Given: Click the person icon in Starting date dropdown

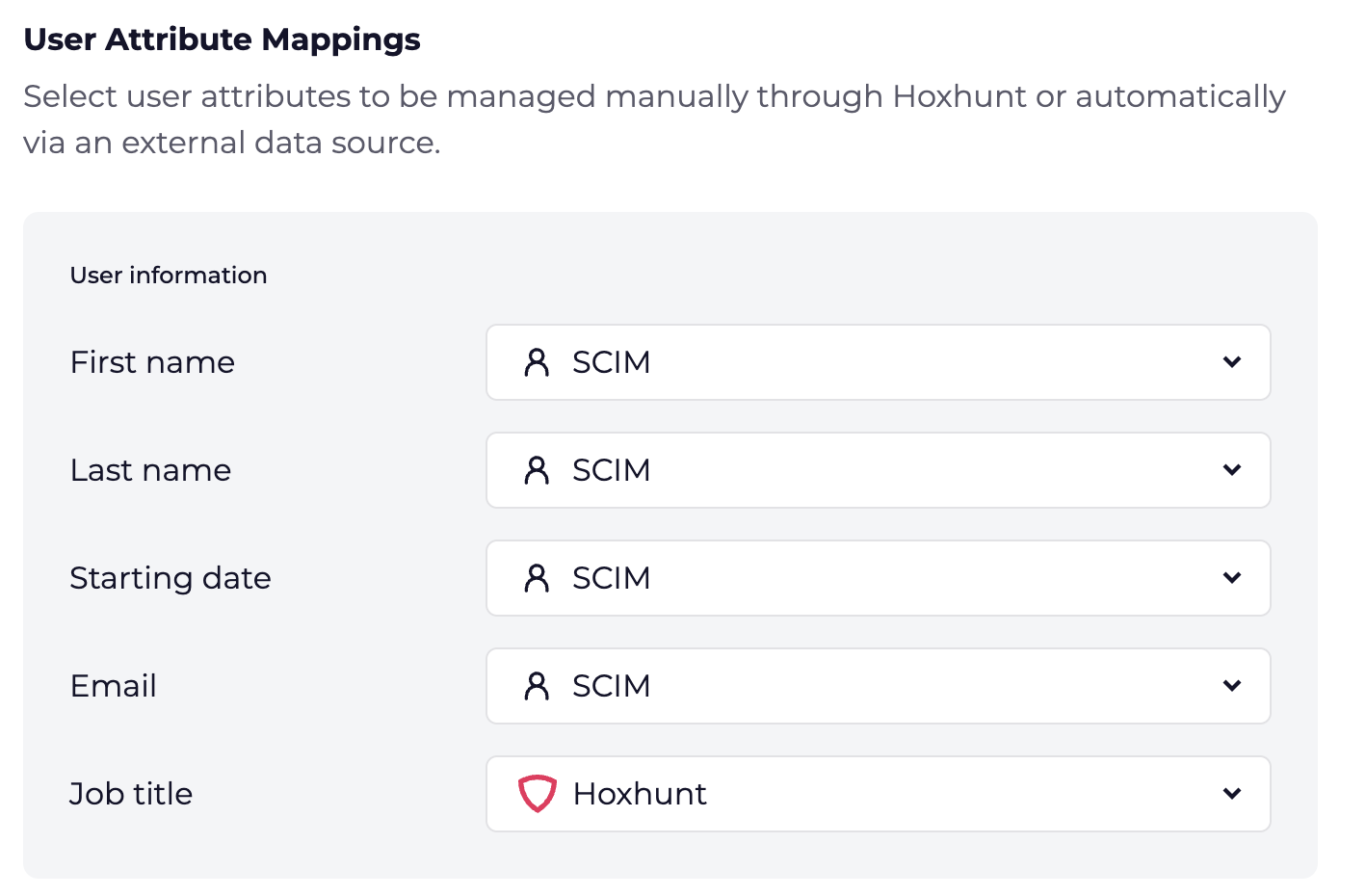Looking at the screenshot, I should (x=537, y=578).
